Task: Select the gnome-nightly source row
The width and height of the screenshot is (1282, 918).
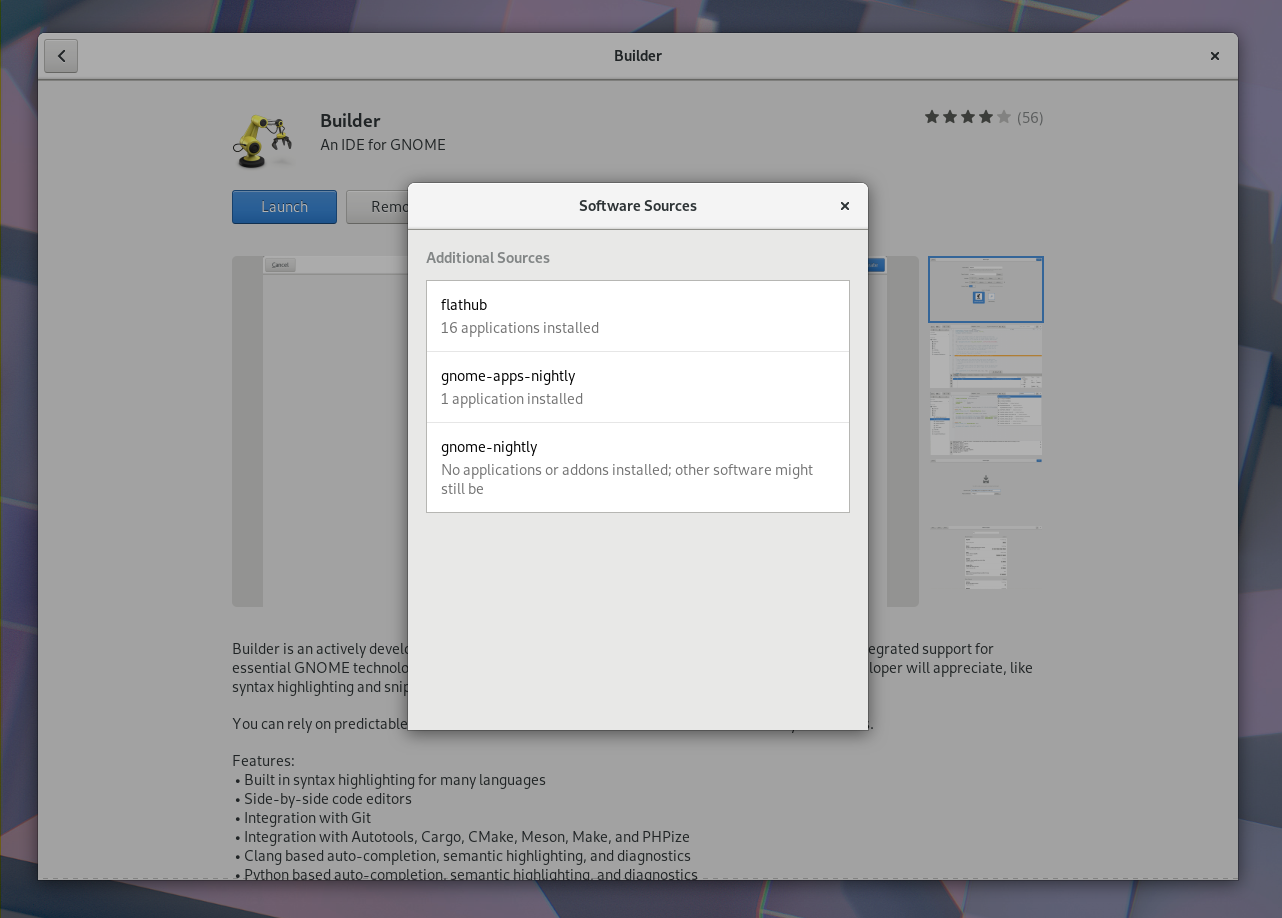Action: (x=638, y=467)
